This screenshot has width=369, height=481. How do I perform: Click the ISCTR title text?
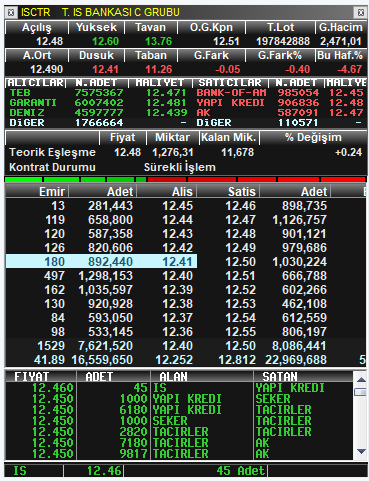click(35, 12)
